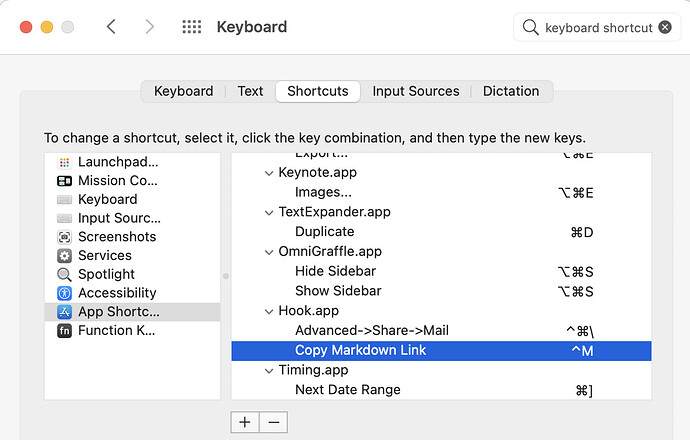The image size is (690, 440).
Task: Click the Services gear icon
Action: (x=64, y=256)
